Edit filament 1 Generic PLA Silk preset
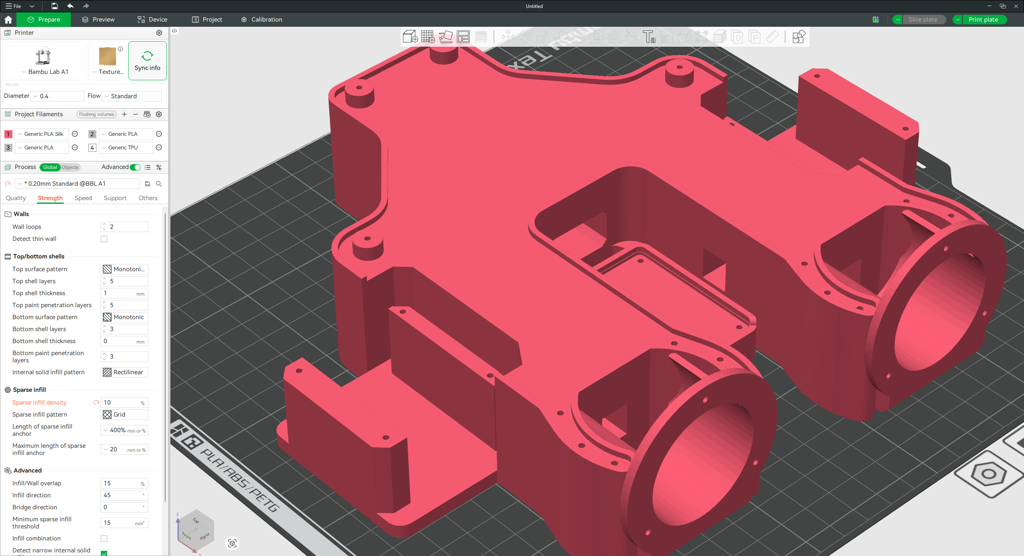The width and height of the screenshot is (1024, 556). 75,134
